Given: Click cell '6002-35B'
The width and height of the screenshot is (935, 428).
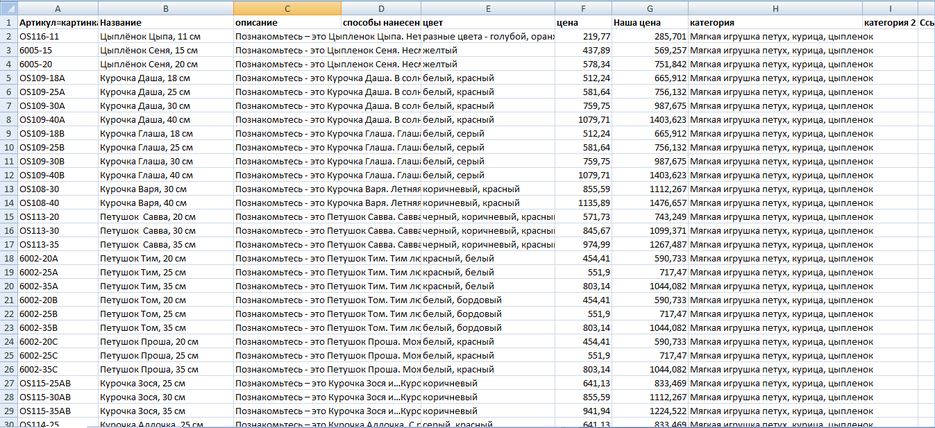Looking at the screenshot, I should 58,327.
